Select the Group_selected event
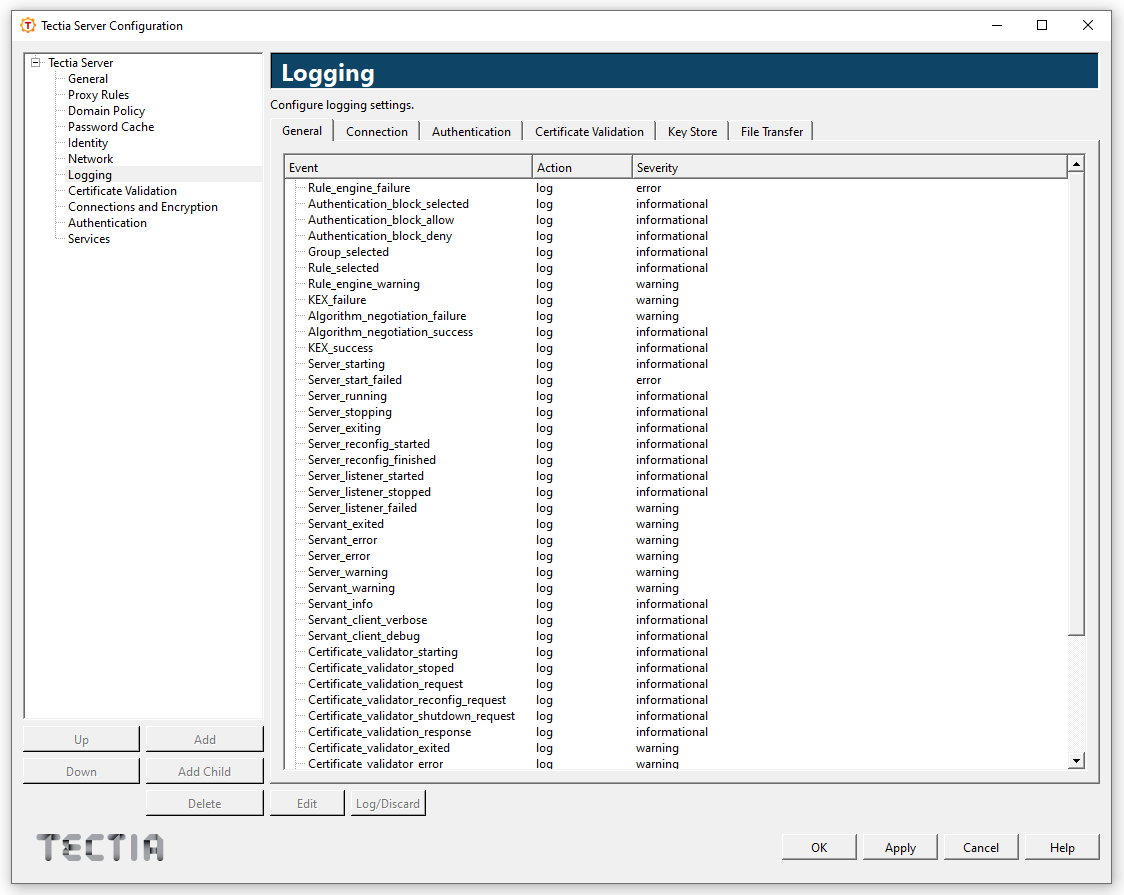 point(348,252)
